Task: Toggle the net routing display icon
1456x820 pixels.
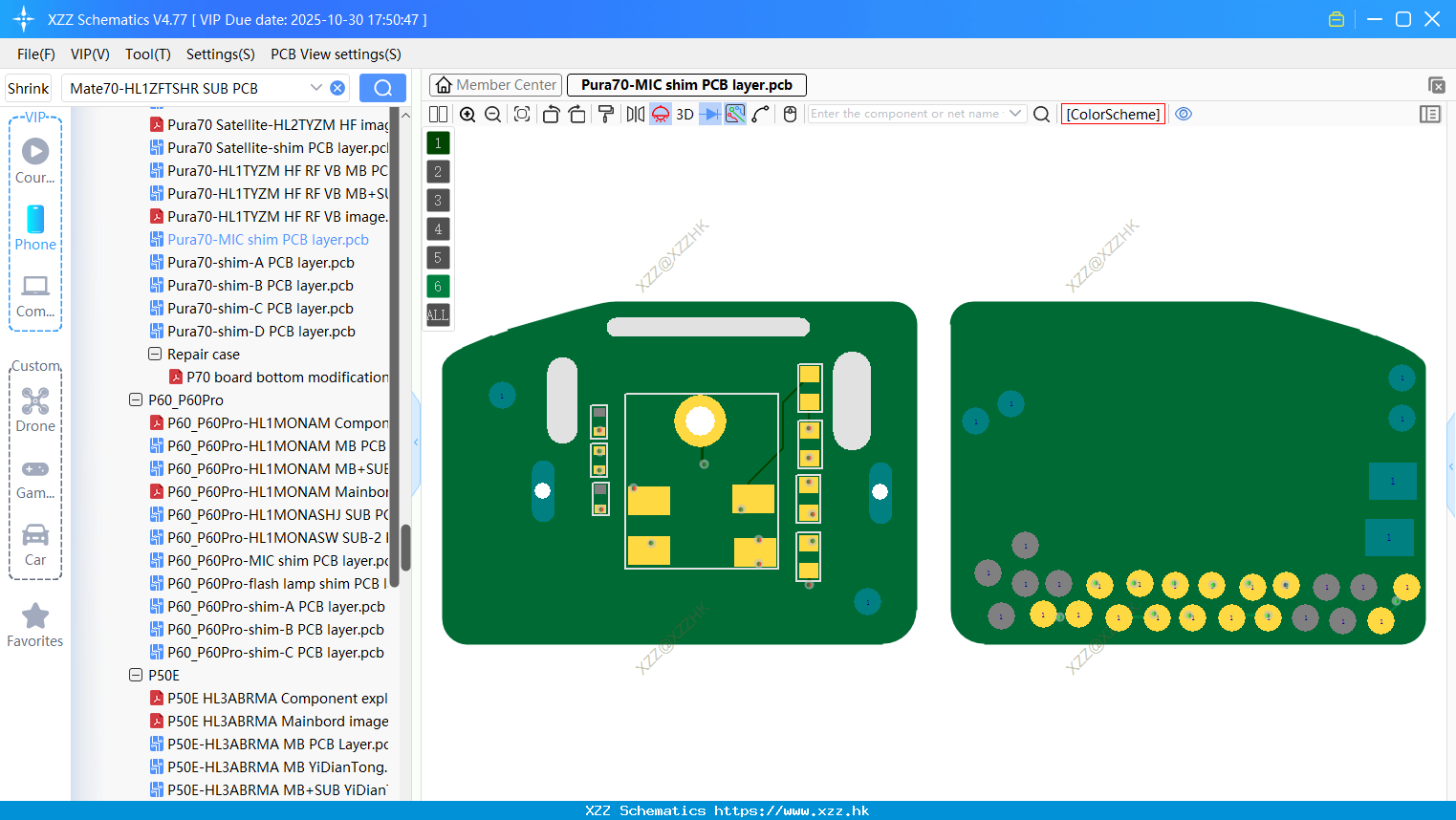Action: 735,114
